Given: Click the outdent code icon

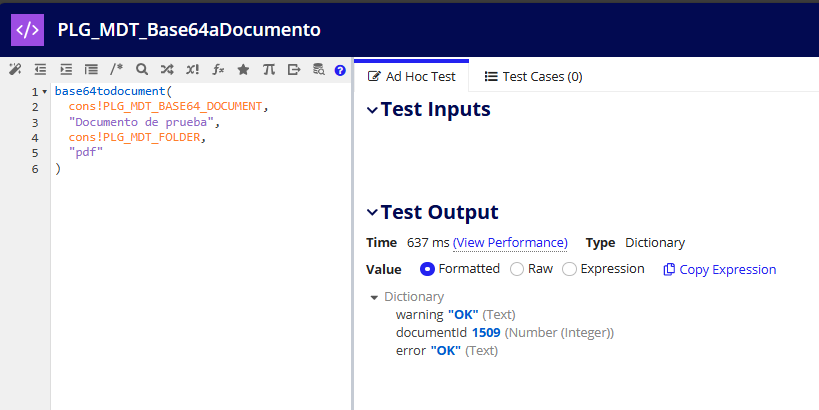Looking at the screenshot, I should point(41,70).
